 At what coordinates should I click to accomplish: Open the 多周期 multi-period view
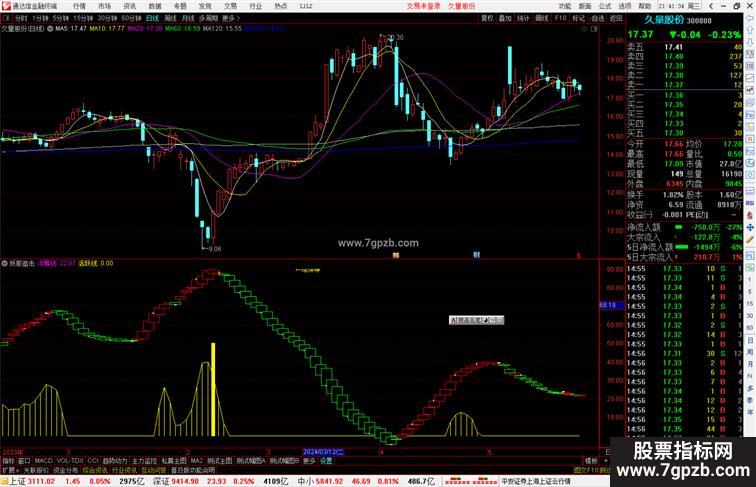(208, 18)
